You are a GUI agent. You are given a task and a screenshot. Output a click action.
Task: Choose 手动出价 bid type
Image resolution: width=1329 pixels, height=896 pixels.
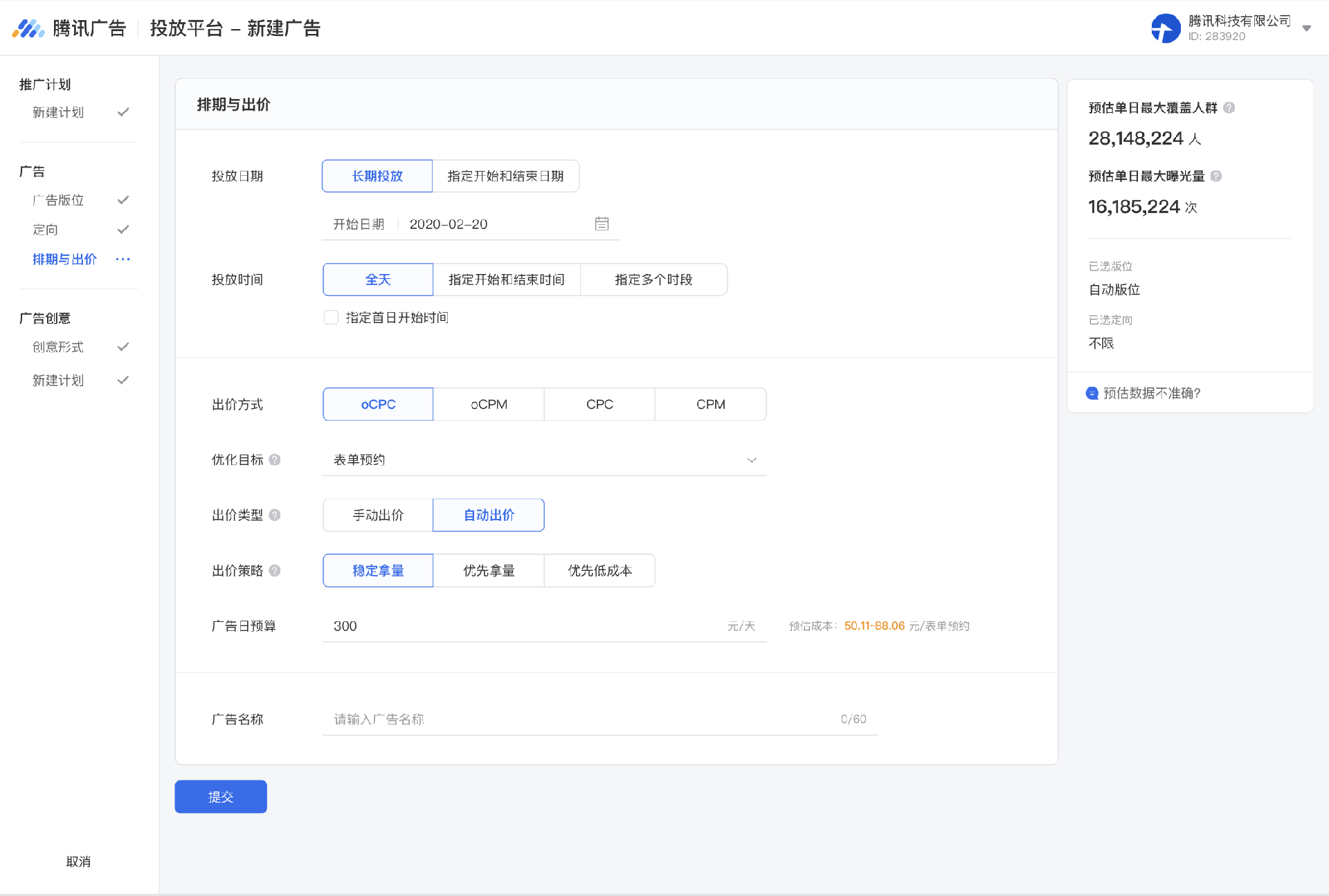[x=378, y=515]
